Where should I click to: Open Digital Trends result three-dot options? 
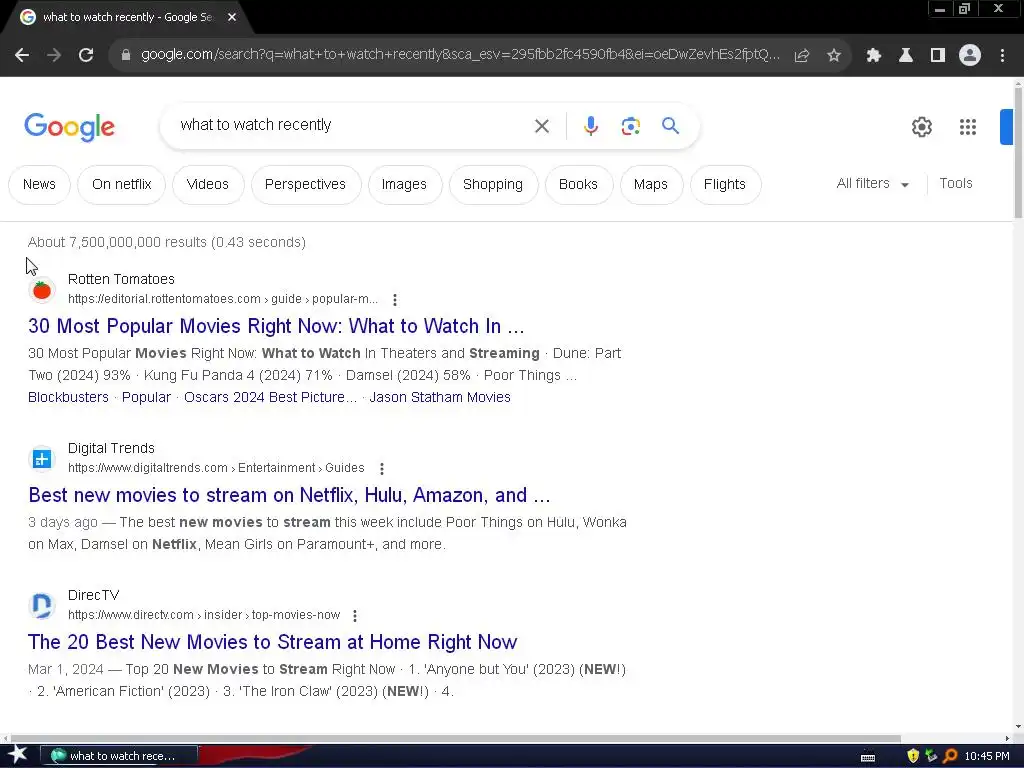tap(382, 468)
